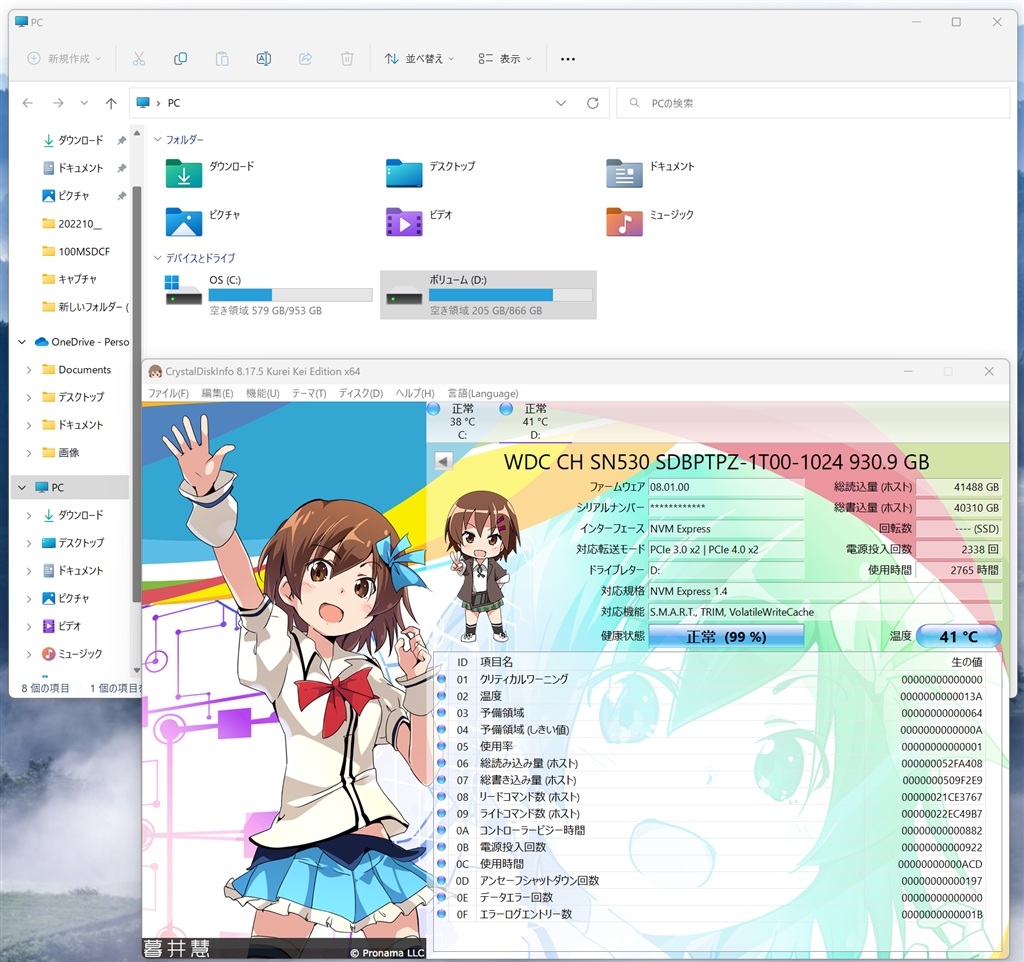
Task: Click the Explorer address bar PC path
Action: (174, 103)
